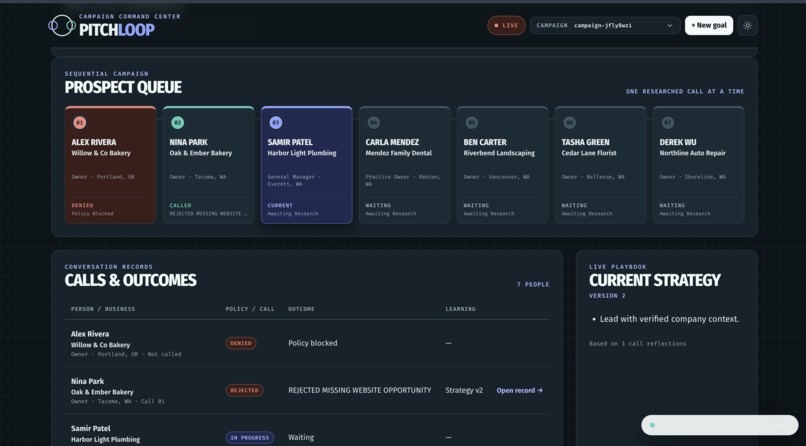
Task: Click the floating status pill at bottom right
Action: point(720,425)
